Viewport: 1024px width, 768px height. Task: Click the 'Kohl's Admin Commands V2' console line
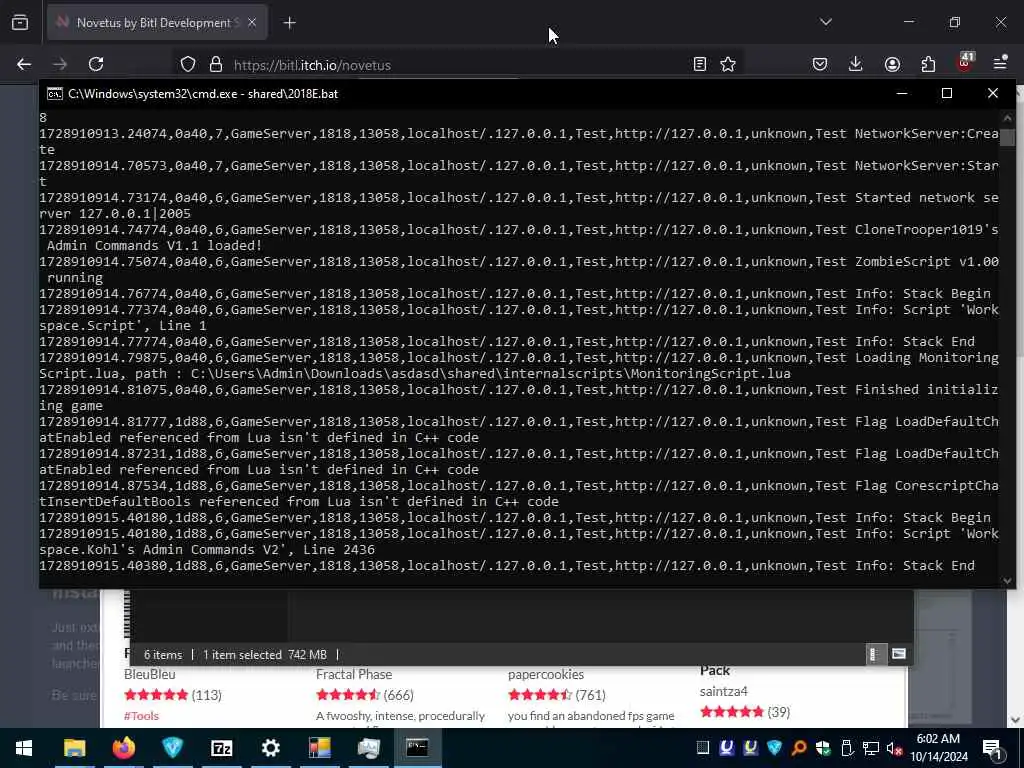pos(207,549)
